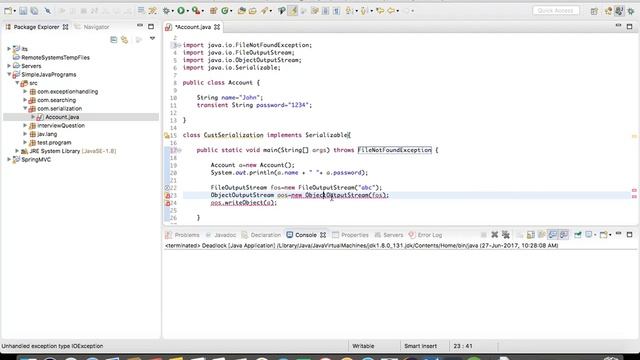Click the Remove Launch console icon
The height and width of the screenshot is (360, 640).
coord(495,235)
